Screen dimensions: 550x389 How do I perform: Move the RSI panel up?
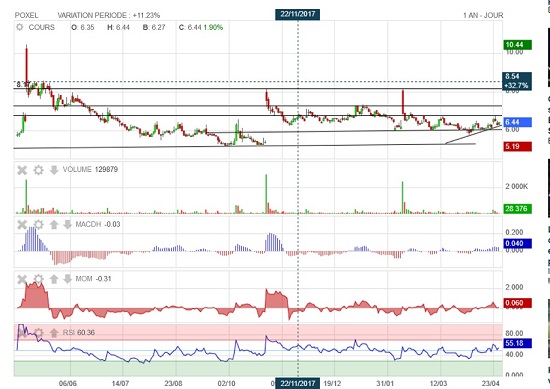(54, 333)
